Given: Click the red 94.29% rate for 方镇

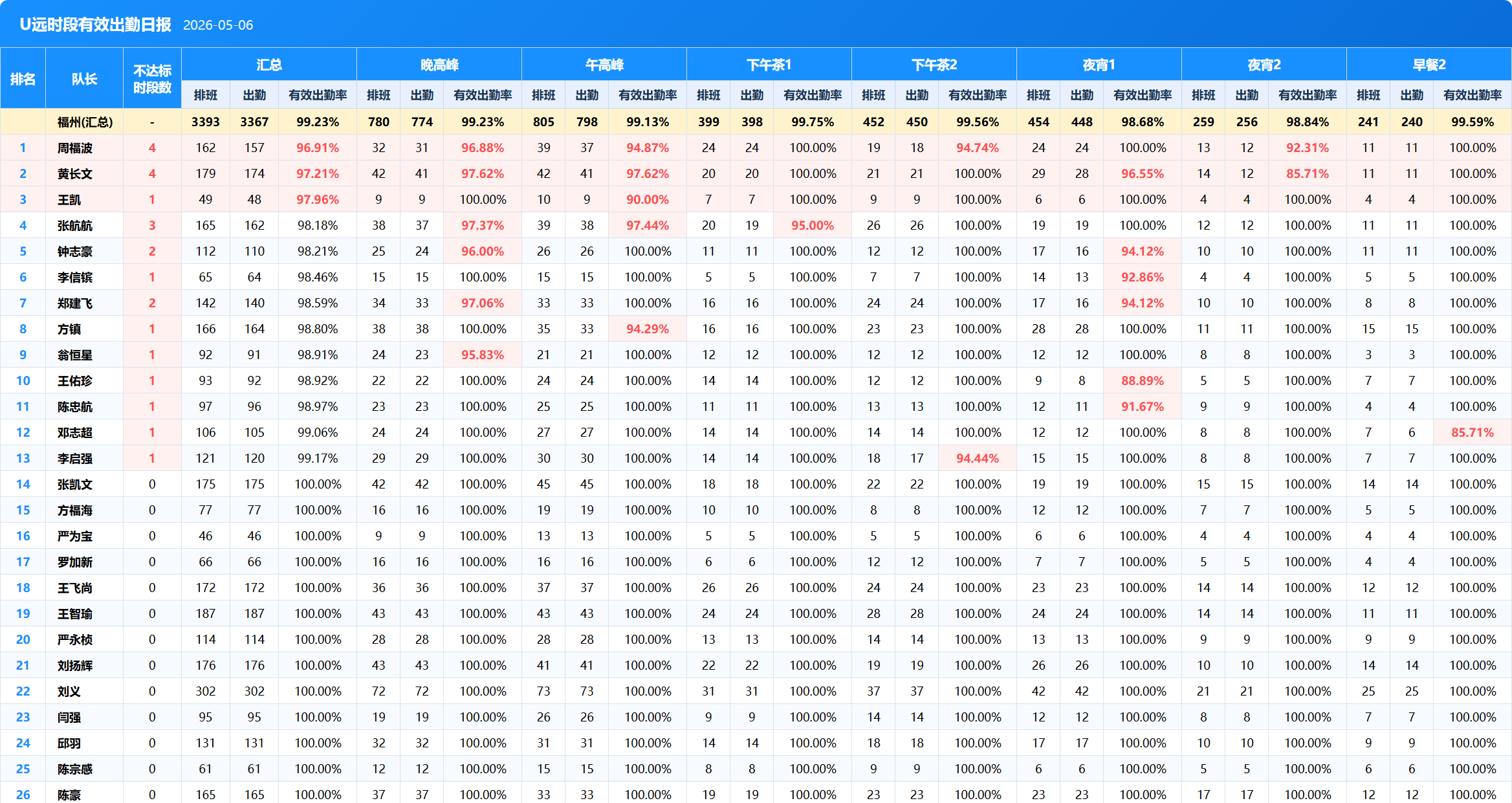Looking at the screenshot, I should pos(648,329).
